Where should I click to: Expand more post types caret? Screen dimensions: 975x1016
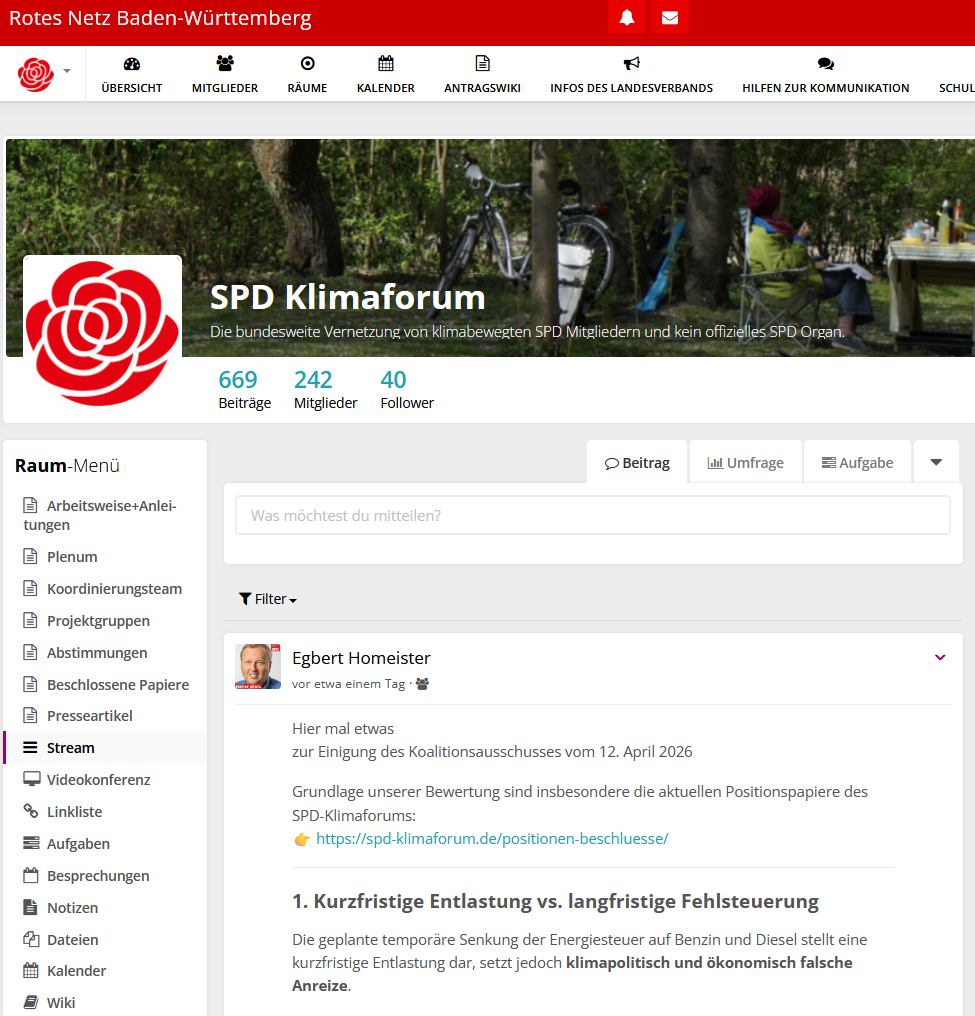(936, 462)
